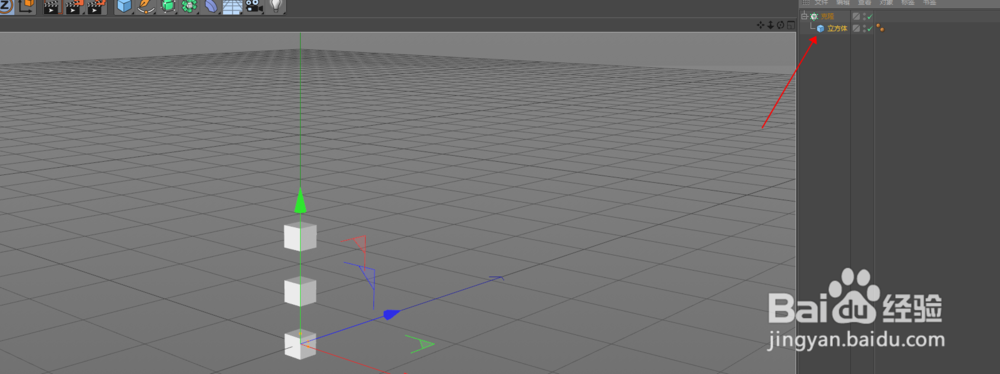Click the Cloner icon beside 克隆

point(814,17)
